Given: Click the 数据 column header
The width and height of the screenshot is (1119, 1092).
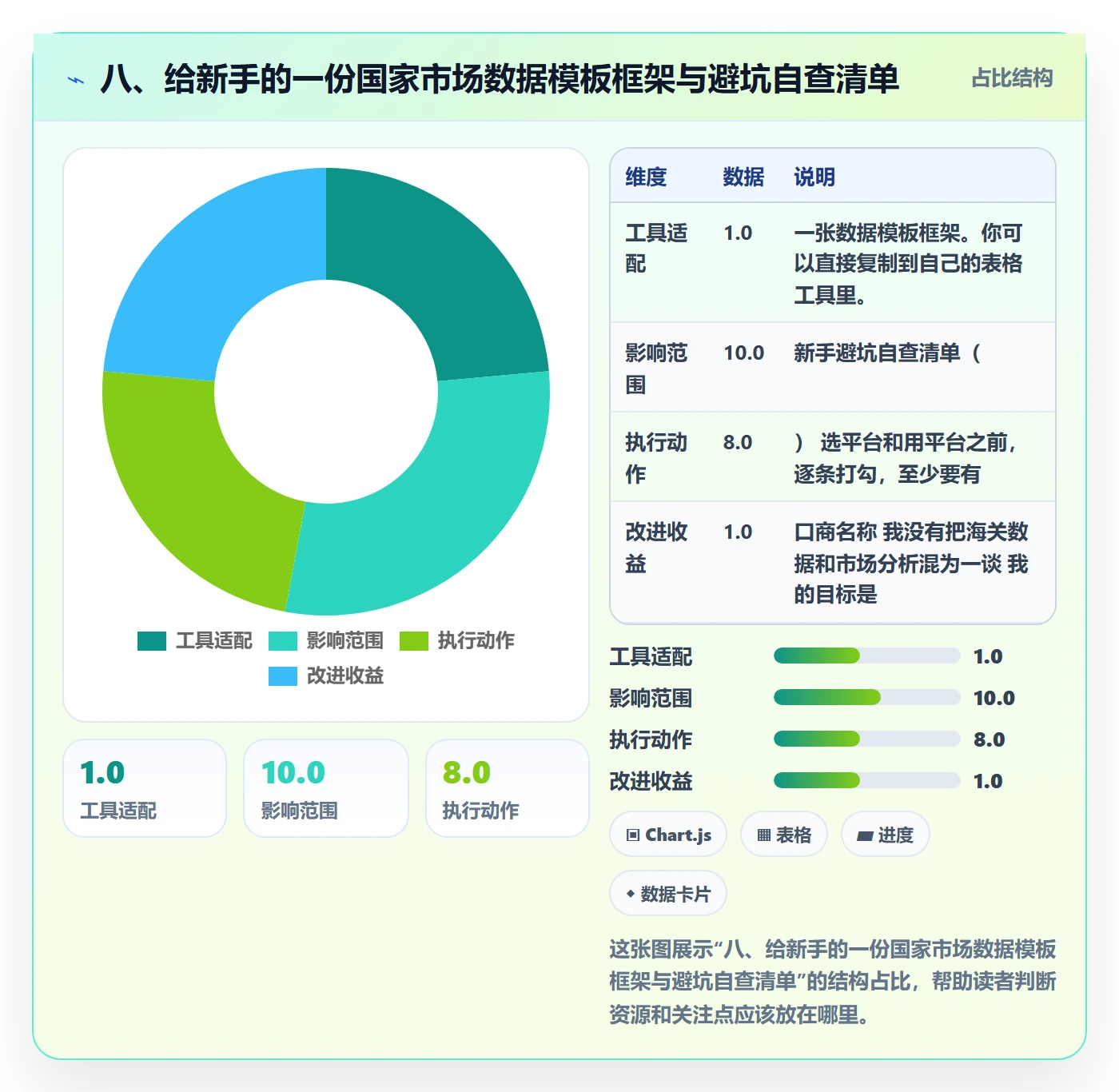Looking at the screenshot, I should click(743, 177).
